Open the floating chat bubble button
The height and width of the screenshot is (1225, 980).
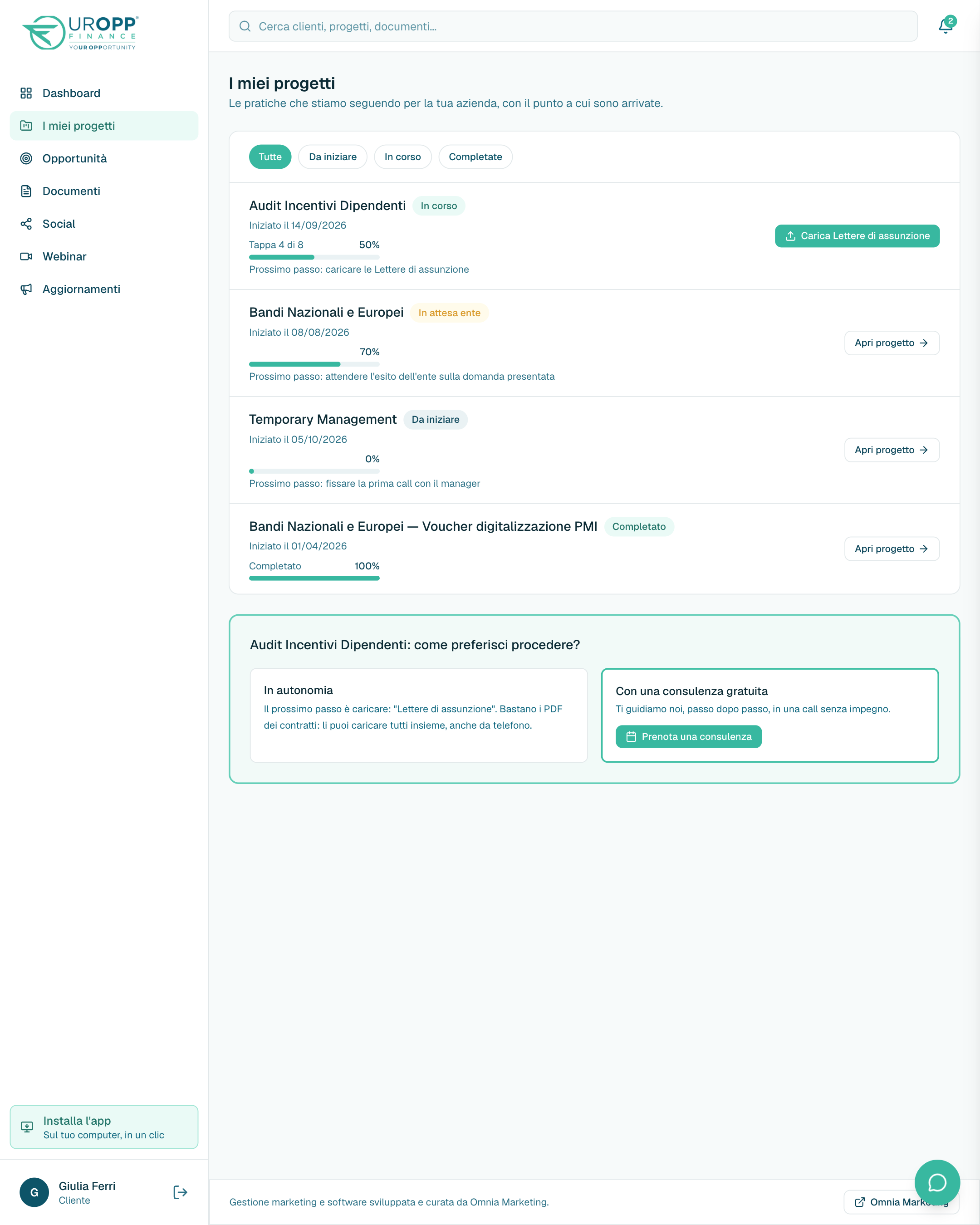(937, 1183)
